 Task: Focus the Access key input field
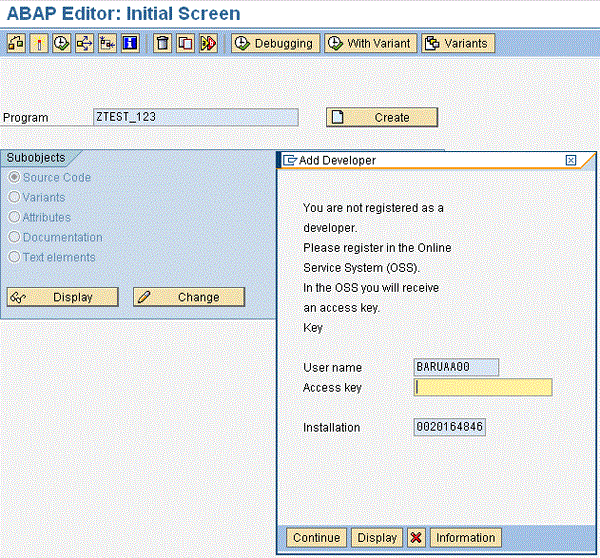(x=483, y=388)
